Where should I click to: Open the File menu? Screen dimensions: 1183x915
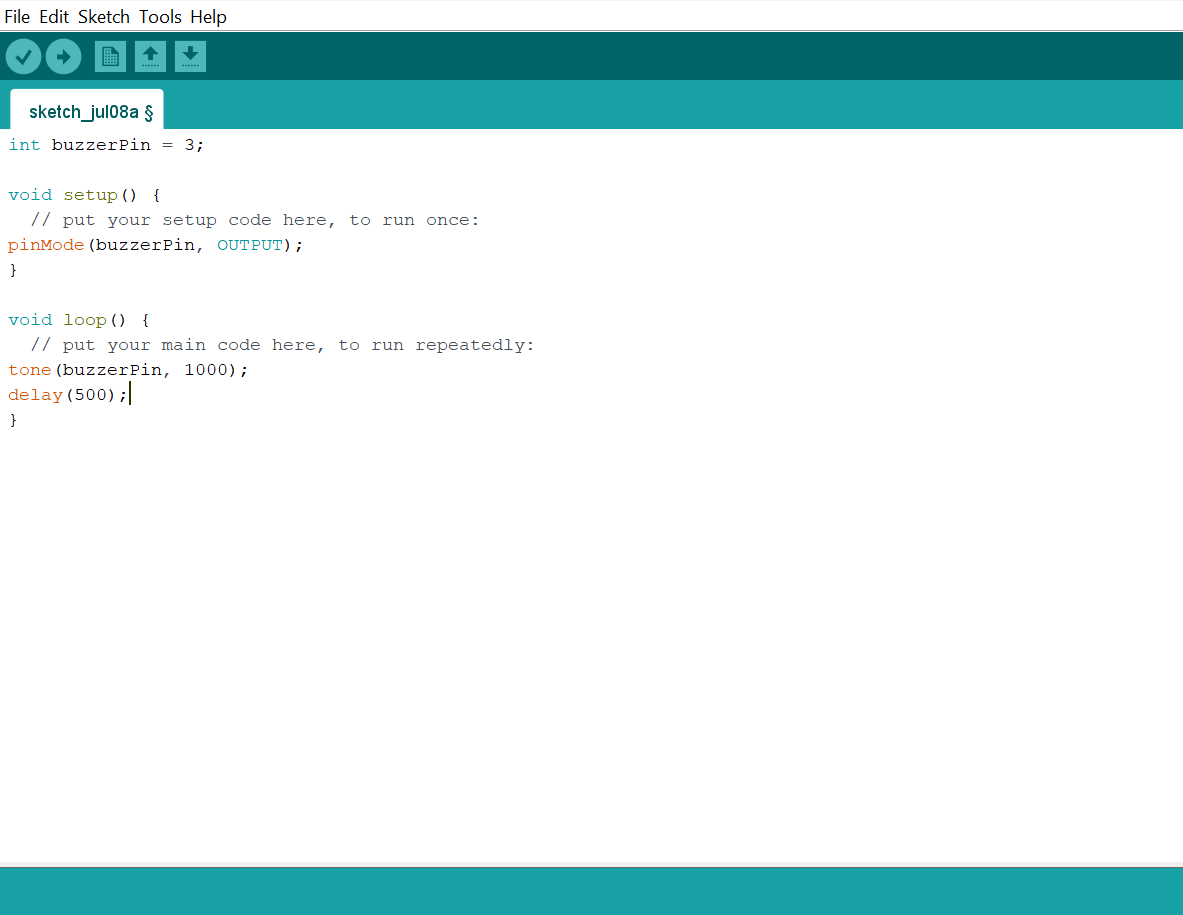(x=17, y=17)
